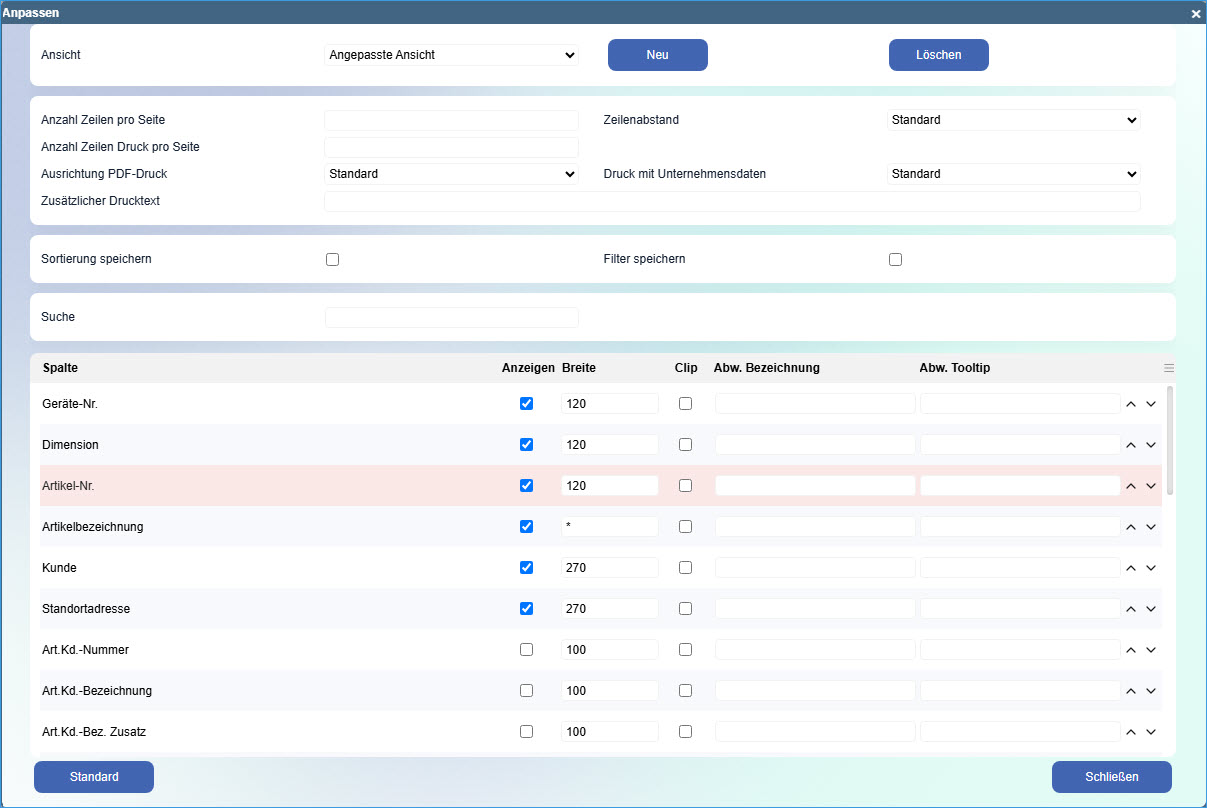Expand the Zeilenabstand dropdown
Screen dimensions: 1207x808
[x=1014, y=120]
